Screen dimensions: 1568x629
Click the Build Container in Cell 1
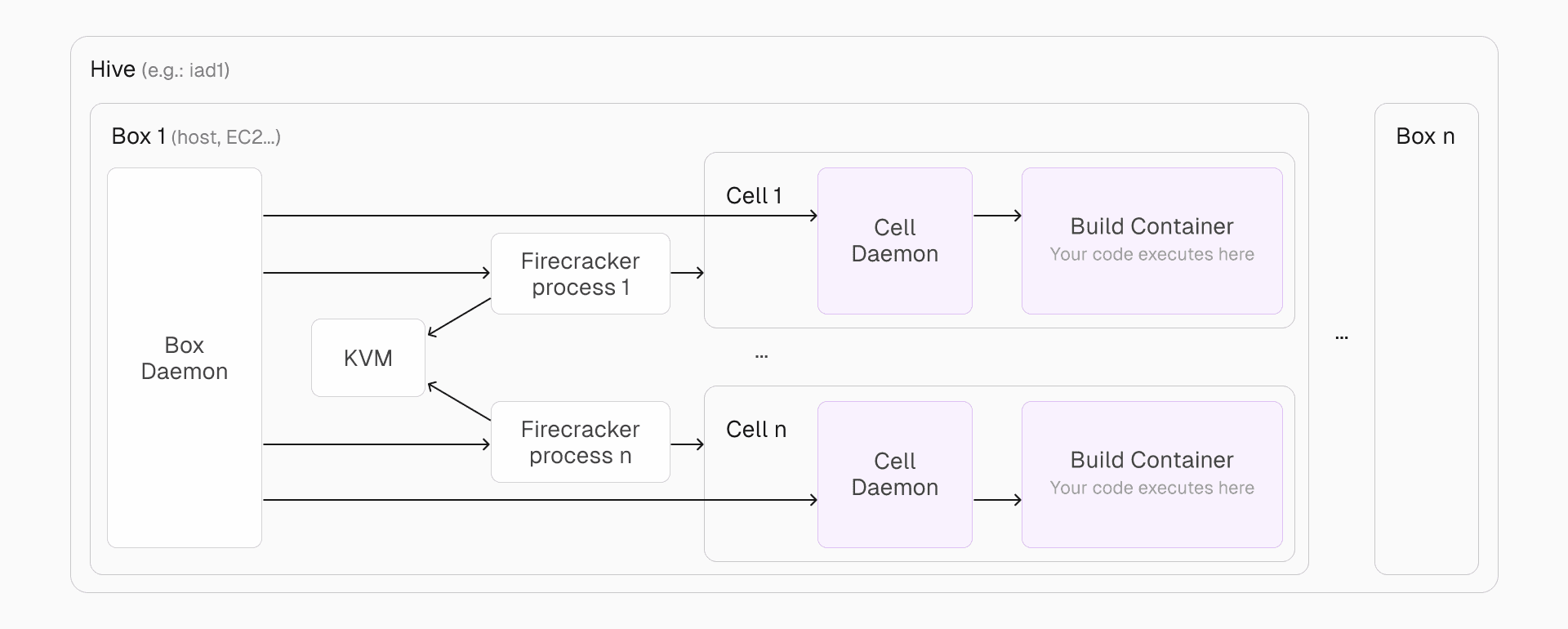tap(1151, 241)
